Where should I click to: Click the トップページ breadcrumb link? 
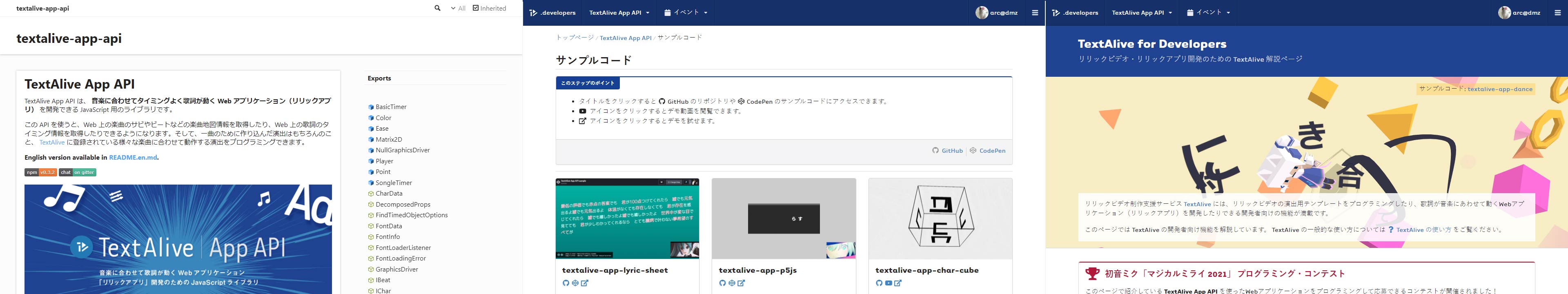(574, 38)
